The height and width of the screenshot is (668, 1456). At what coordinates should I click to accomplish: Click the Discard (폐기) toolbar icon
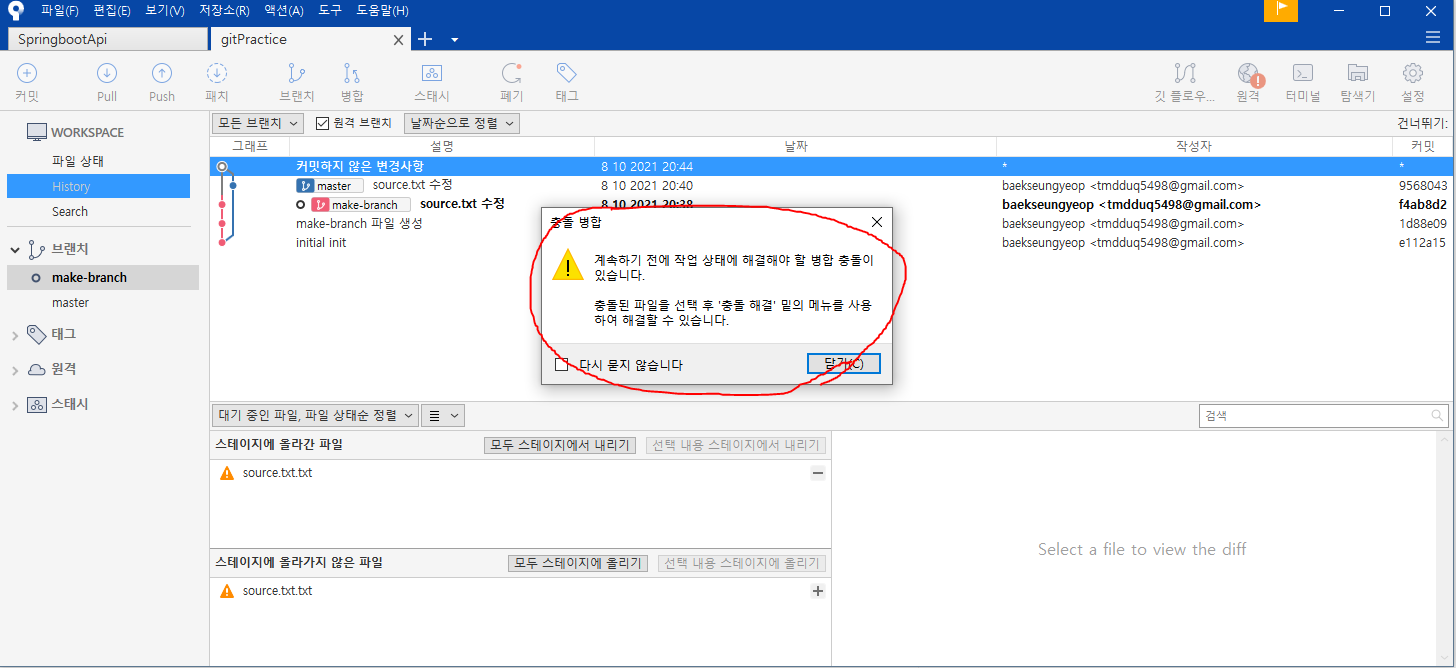pos(512,73)
